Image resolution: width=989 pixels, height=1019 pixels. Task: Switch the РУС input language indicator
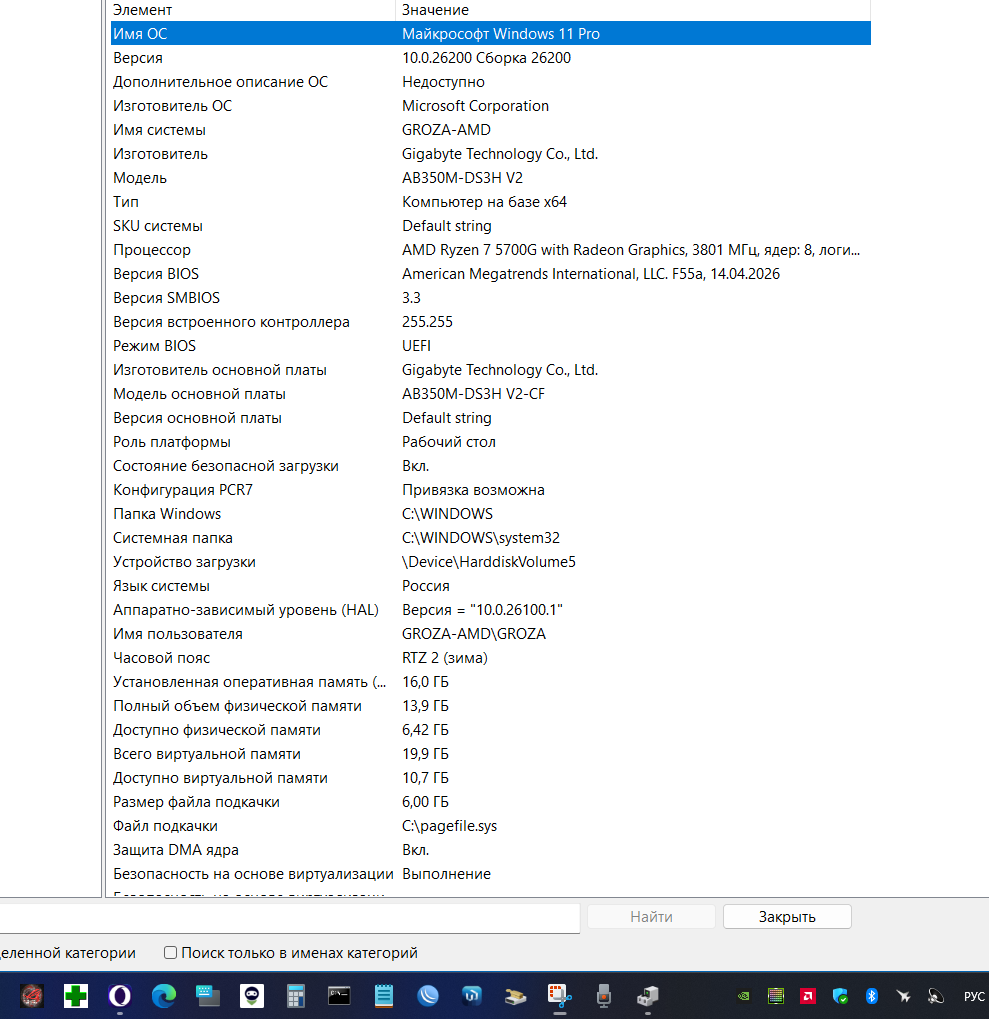click(x=973, y=996)
